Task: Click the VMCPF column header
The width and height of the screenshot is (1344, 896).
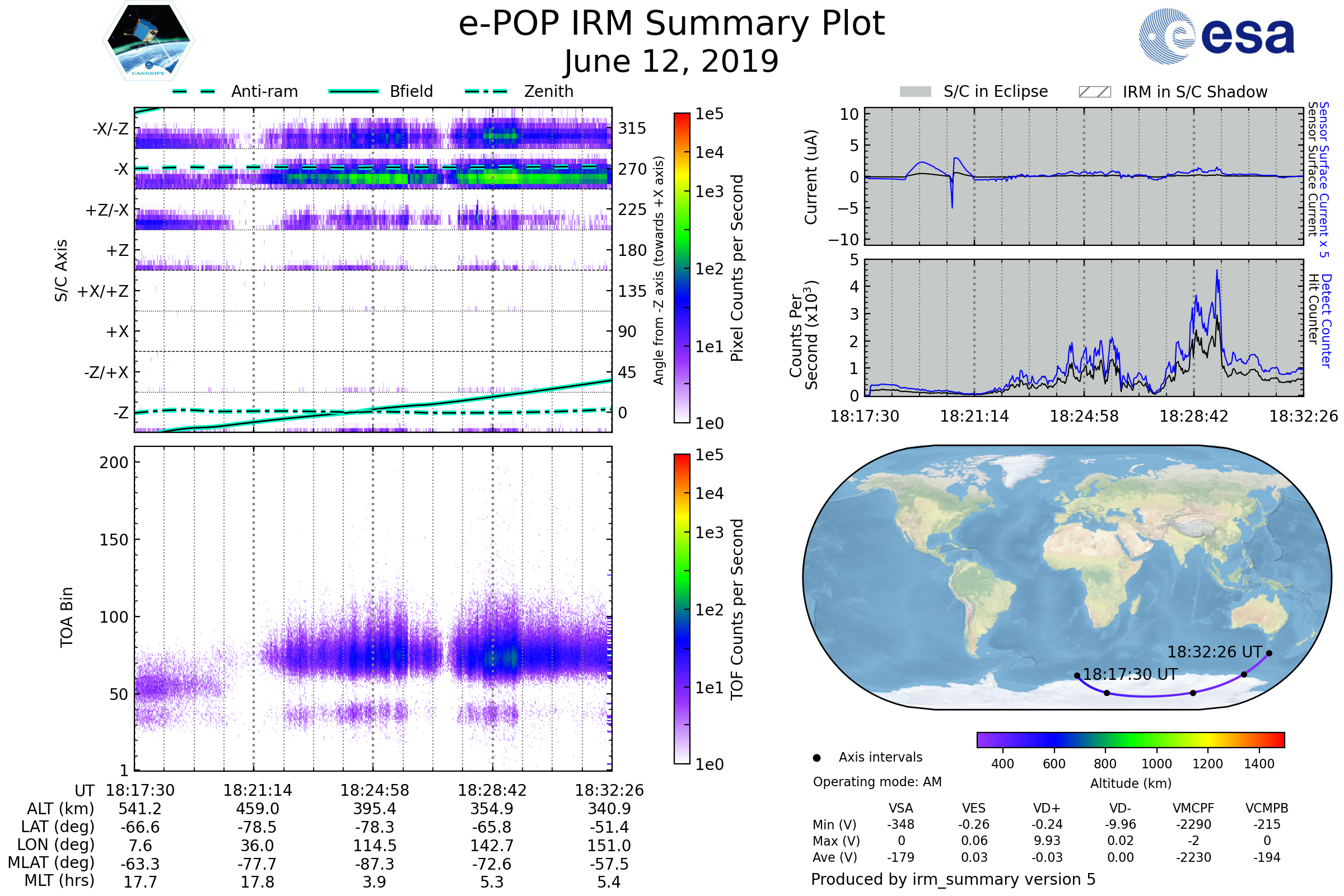Action: (1193, 808)
